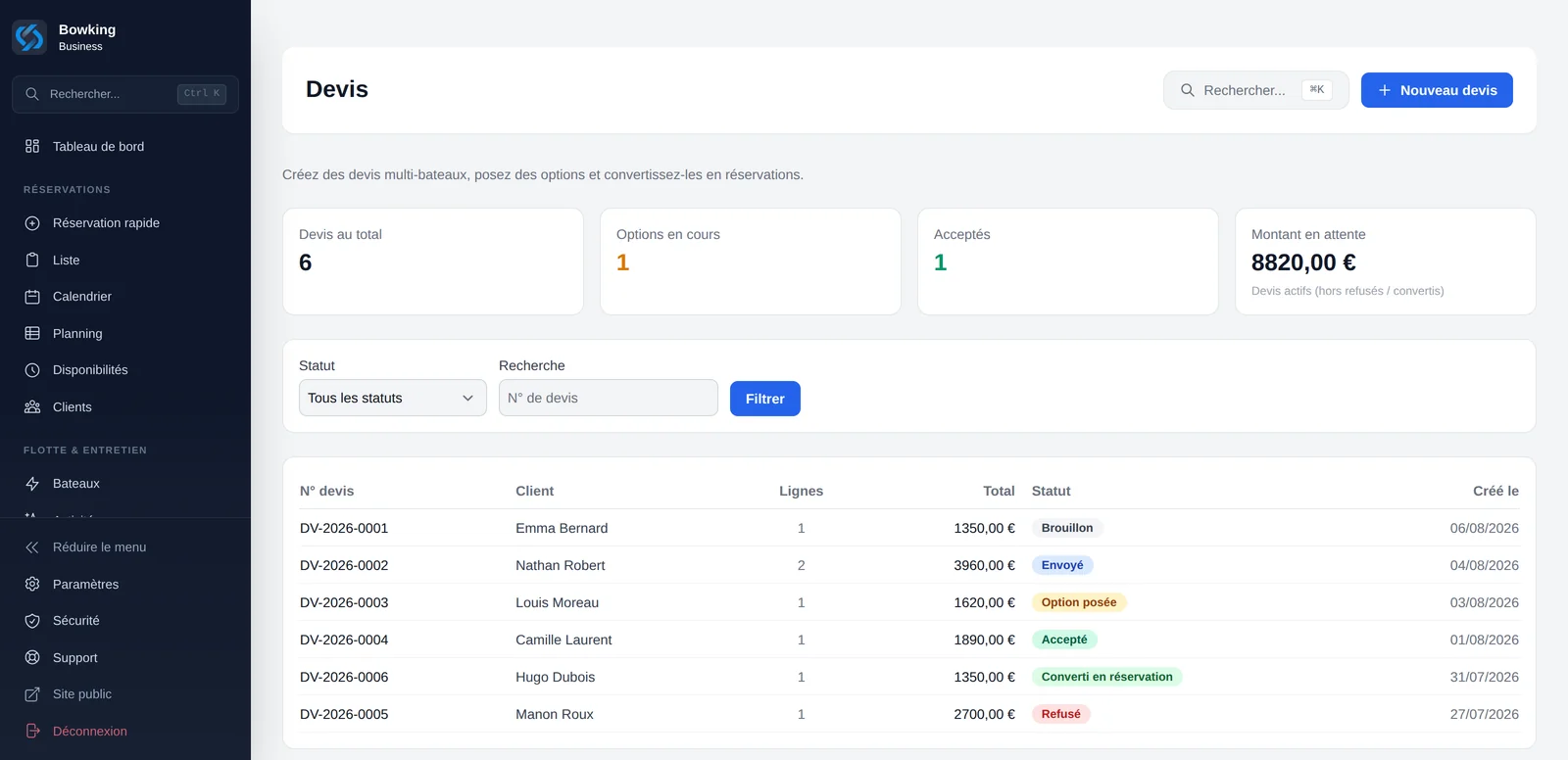Open the Paramètres gear icon
The image size is (1568, 760).
(32, 585)
